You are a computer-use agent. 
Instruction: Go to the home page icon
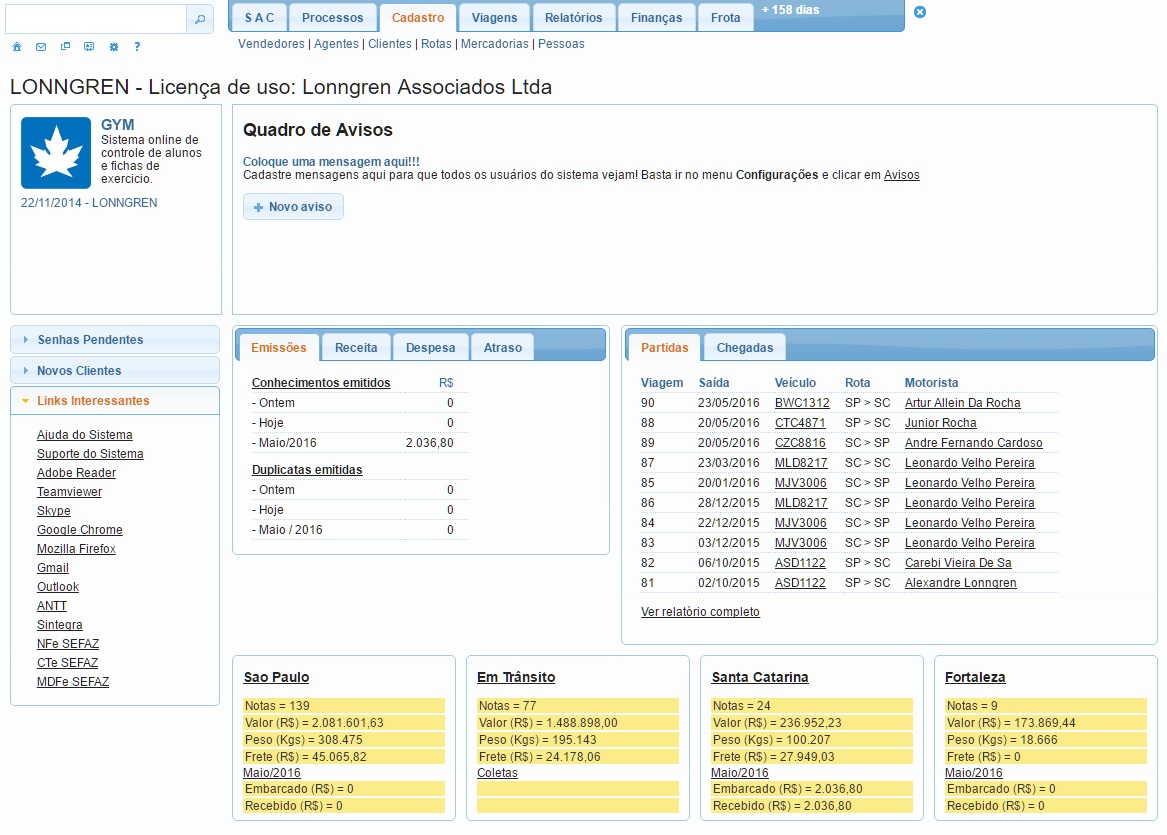17,47
